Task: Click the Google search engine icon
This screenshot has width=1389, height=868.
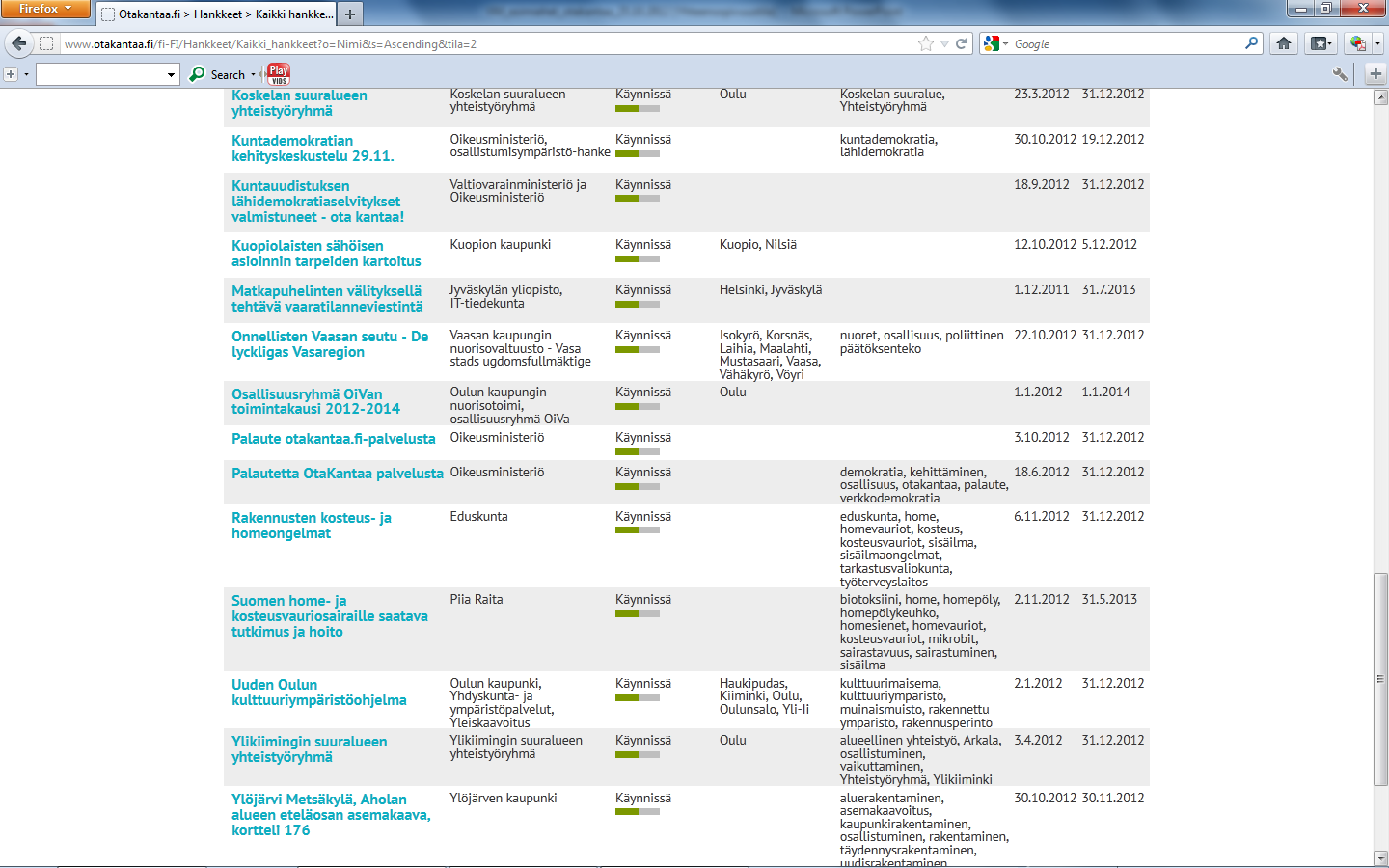Action: point(991,43)
